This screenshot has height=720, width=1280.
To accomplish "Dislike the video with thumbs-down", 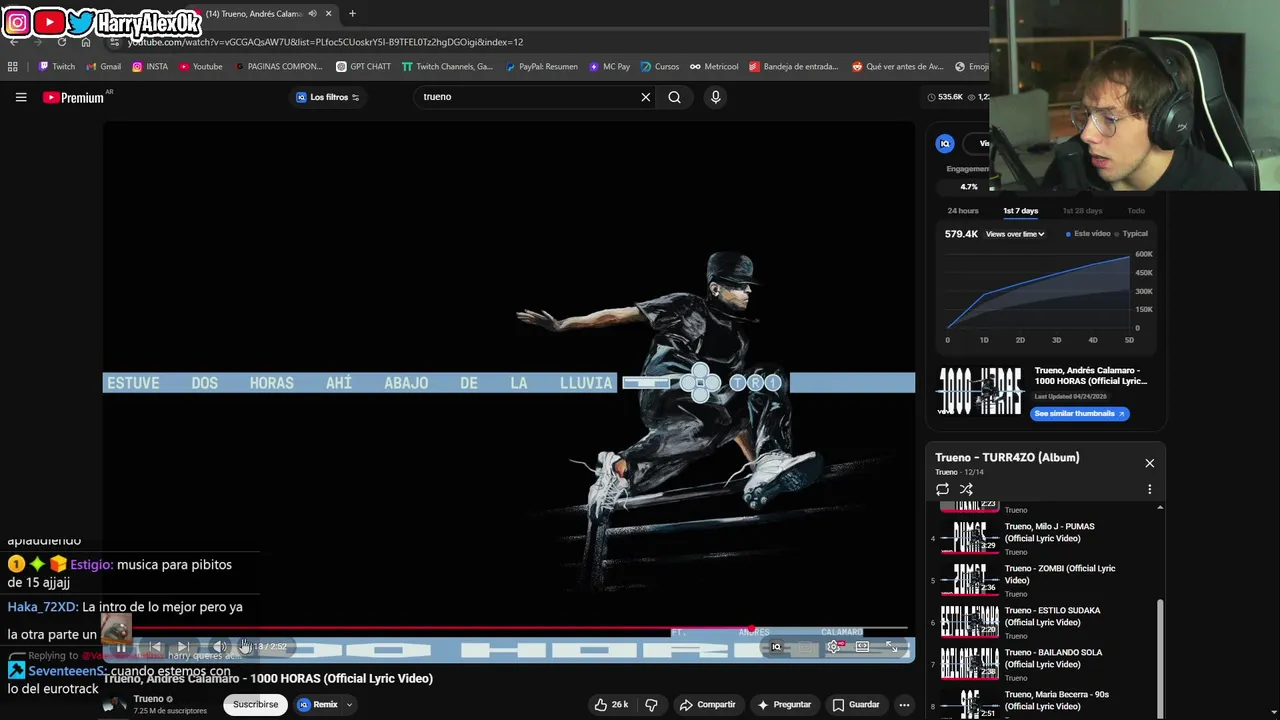I will [x=651, y=704].
